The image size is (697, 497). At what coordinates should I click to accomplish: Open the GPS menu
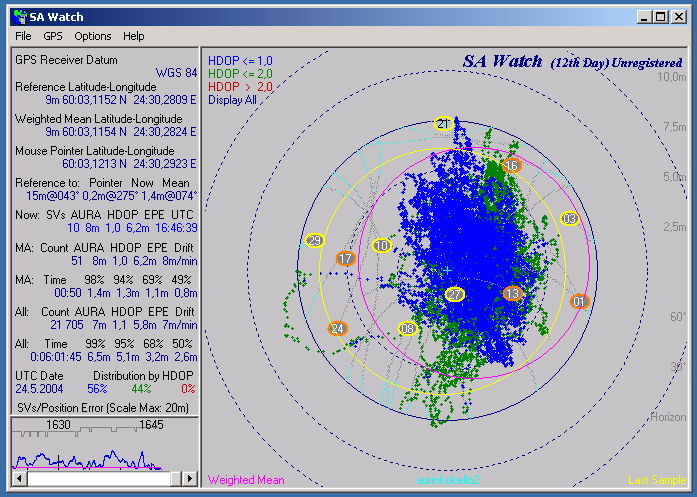click(53, 36)
